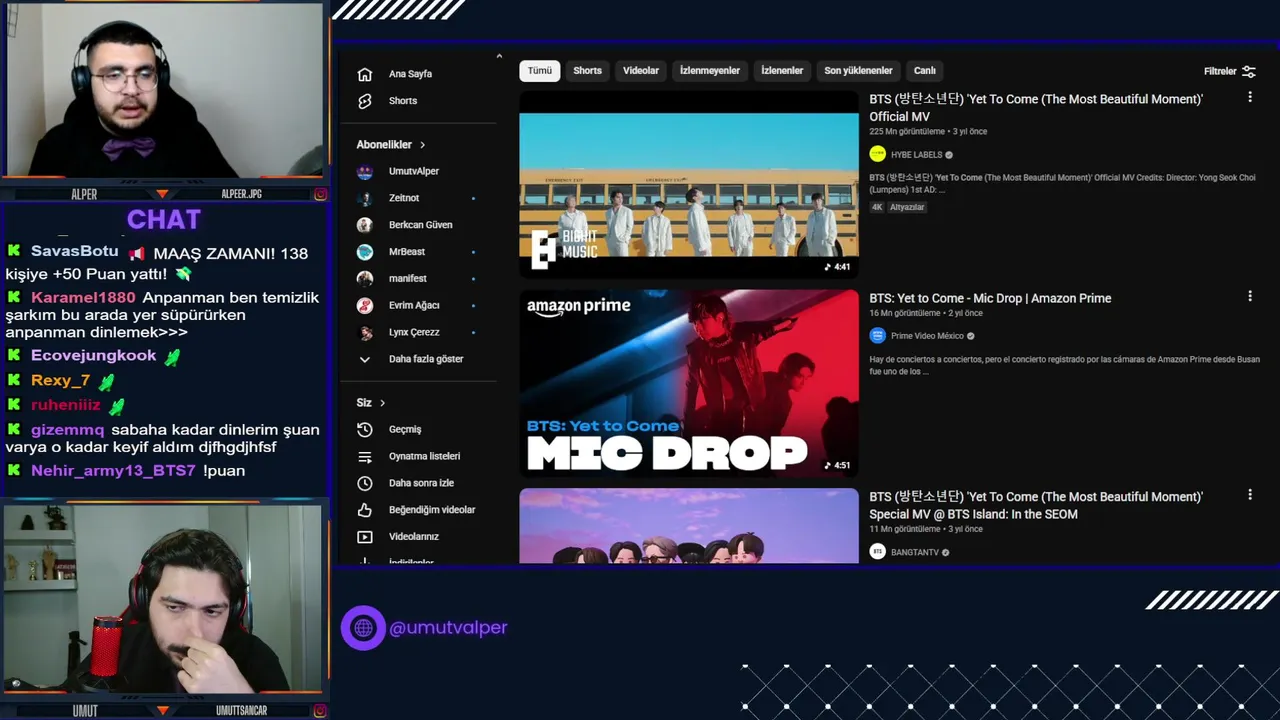Select Canlı filter chip
This screenshot has height=720, width=1280.
[x=925, y=71]
